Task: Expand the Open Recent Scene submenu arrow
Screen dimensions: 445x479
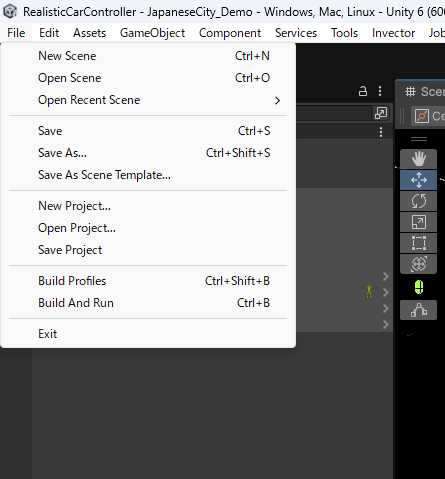Action: (277, 100)
